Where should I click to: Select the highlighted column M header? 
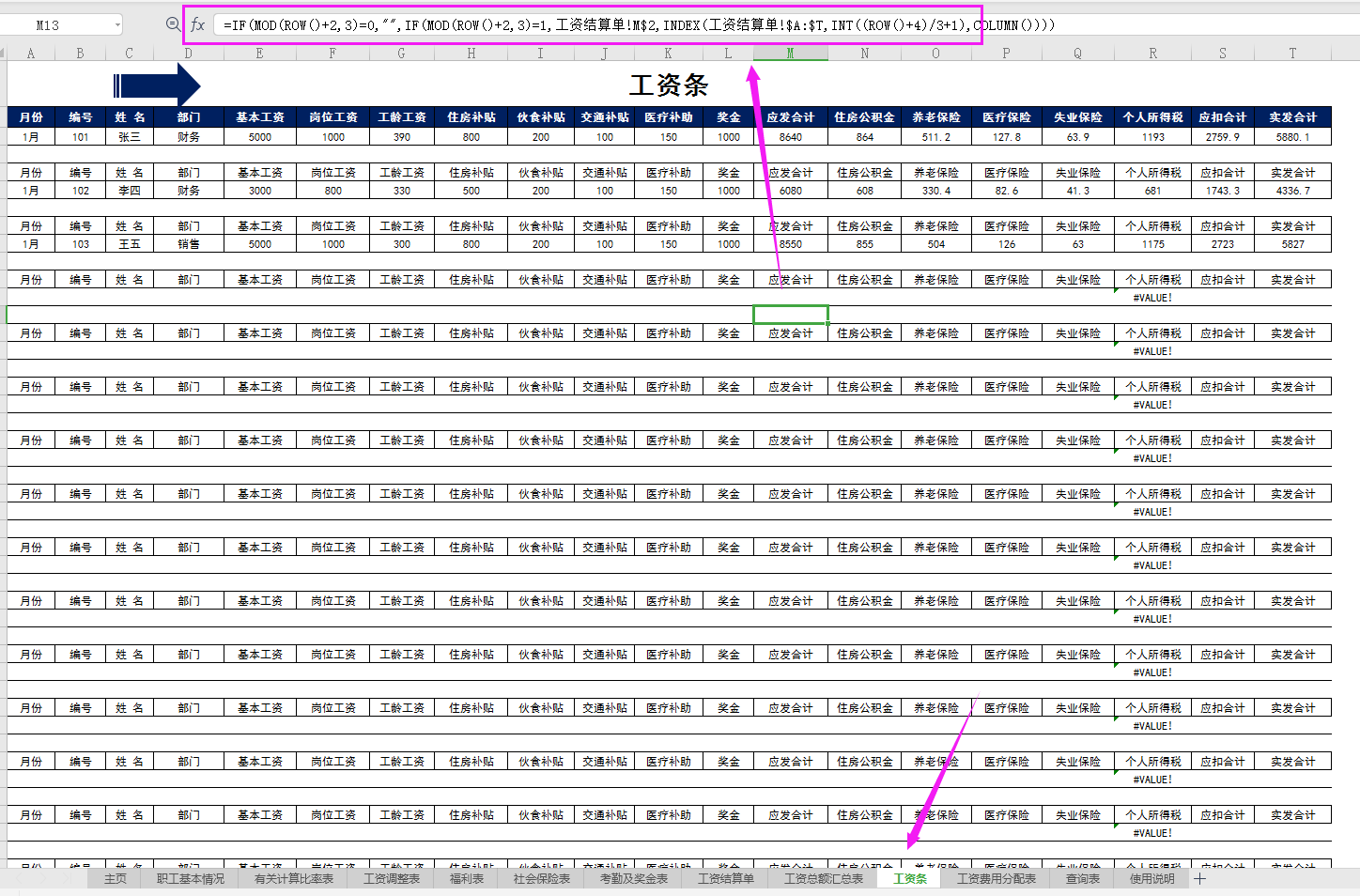(791, 54)
